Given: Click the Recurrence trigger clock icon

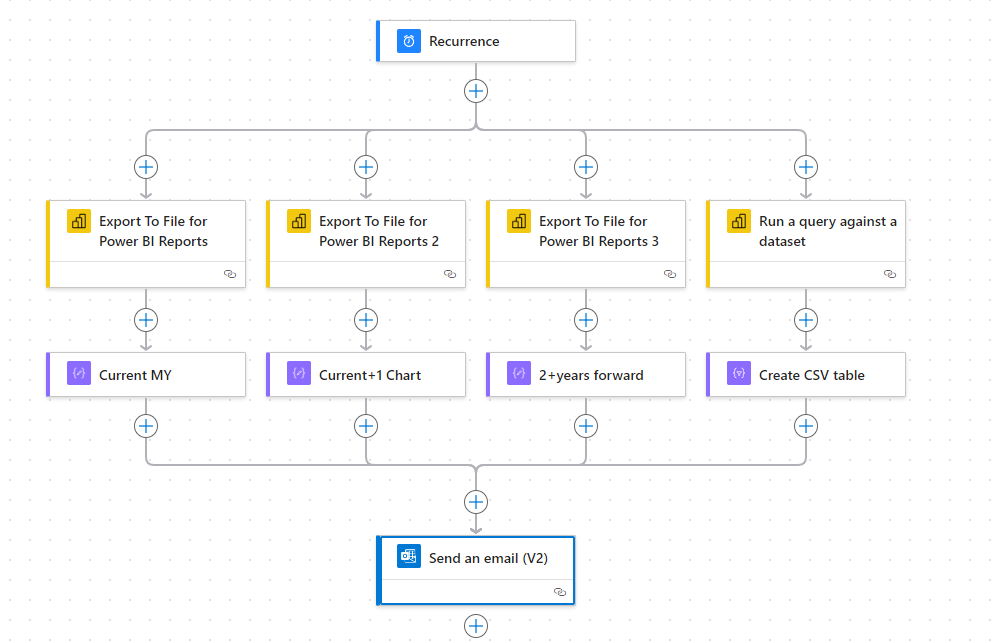Looking at the screenshot, I should pos(409,41).
